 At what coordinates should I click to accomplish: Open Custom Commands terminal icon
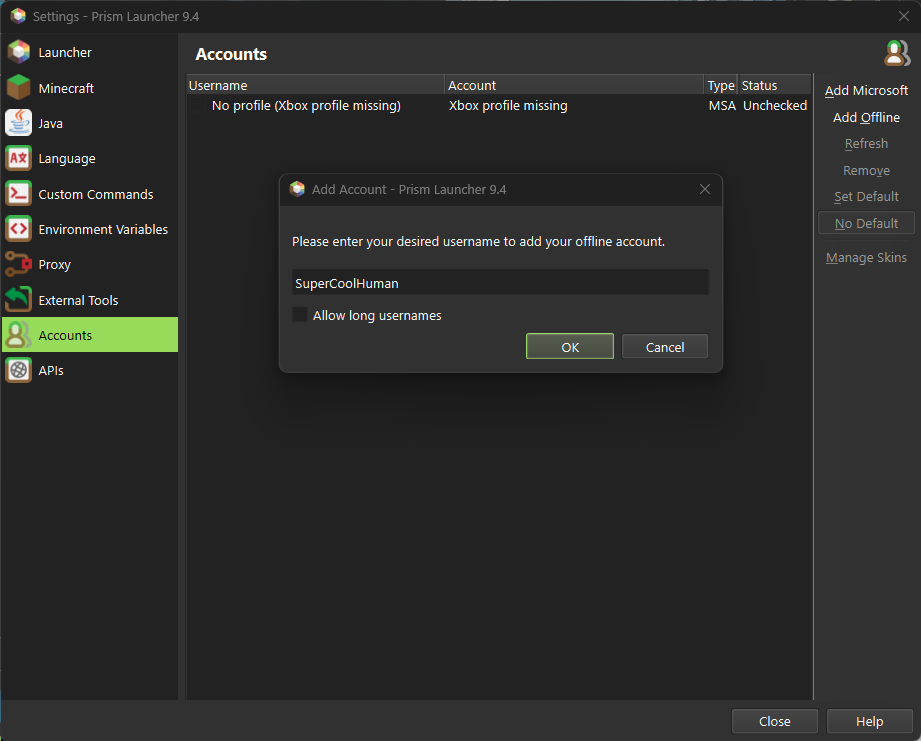click(19, 194)
